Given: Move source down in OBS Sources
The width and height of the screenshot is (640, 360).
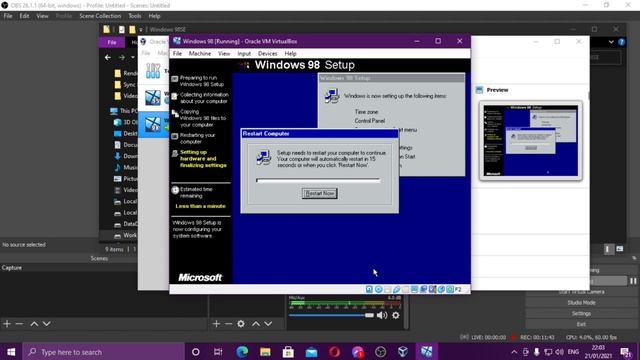Looking at the screenshot, I should [268, 324].
